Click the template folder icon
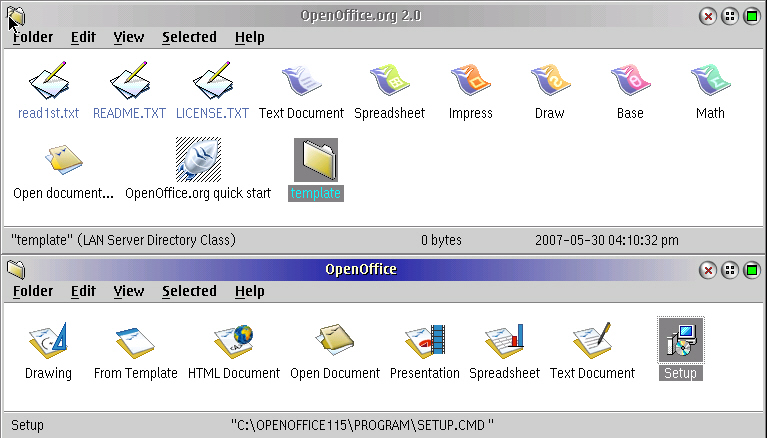The width and height of the screenshot is (767, 438). point(316,160)
